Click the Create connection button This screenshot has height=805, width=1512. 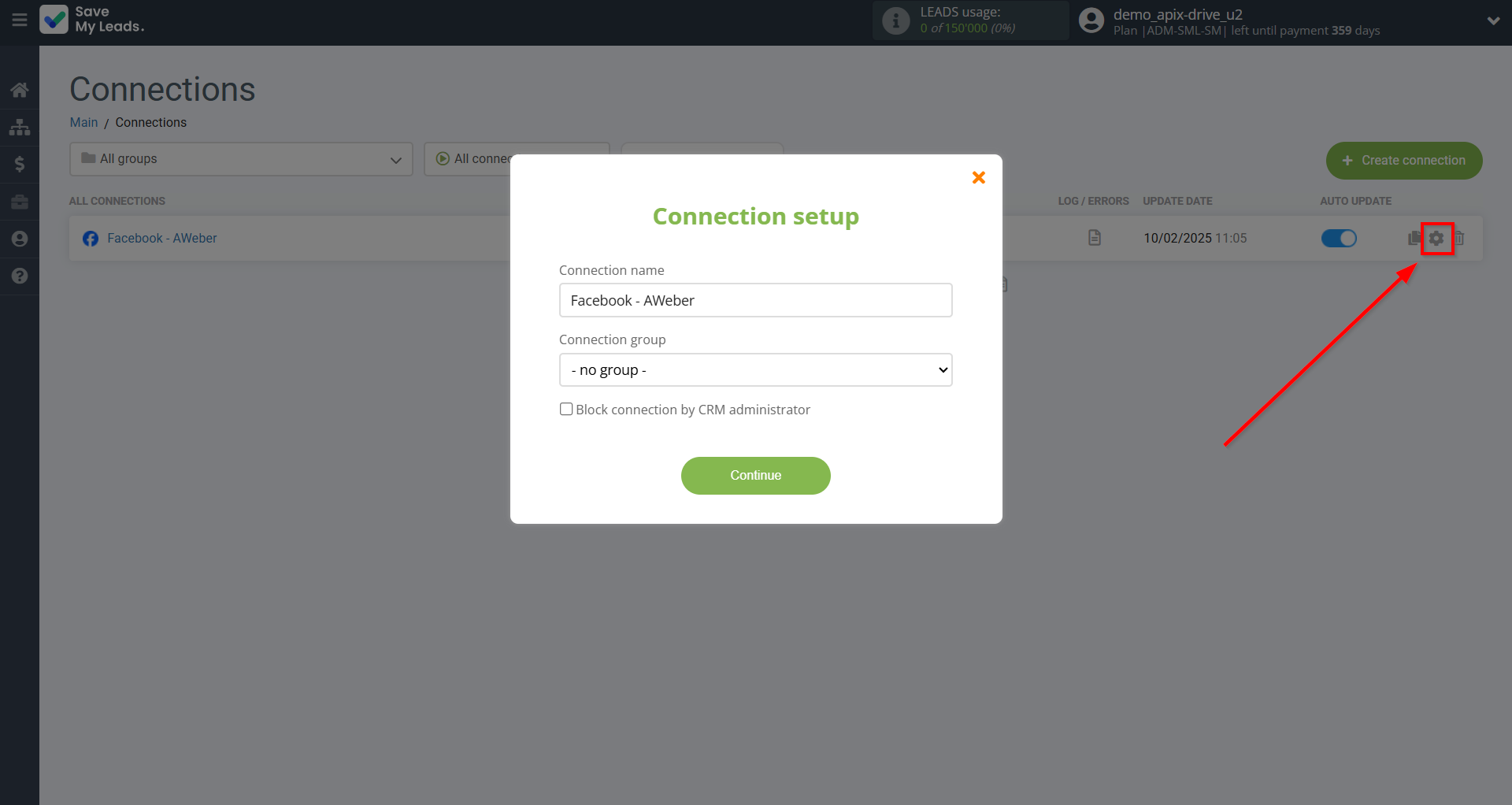pyautogui.click(x=1403, y=160)
